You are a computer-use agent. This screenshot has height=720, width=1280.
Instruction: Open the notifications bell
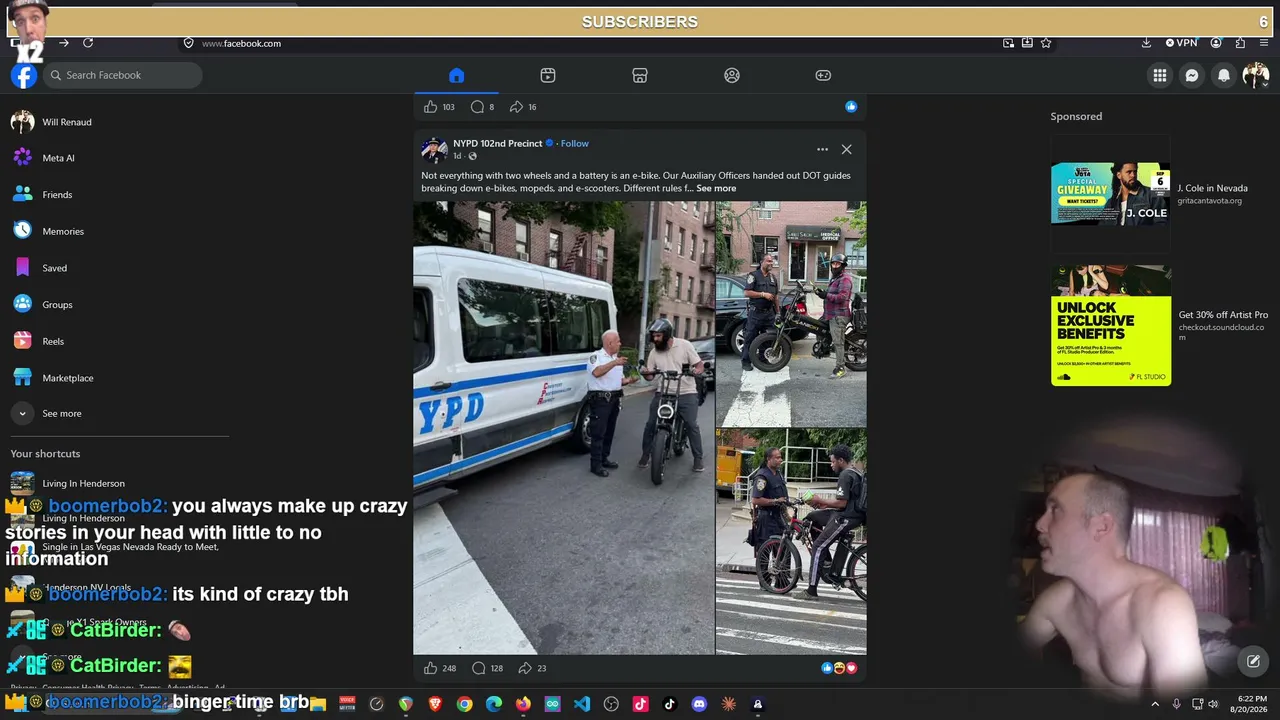[x=1224, y=75]
